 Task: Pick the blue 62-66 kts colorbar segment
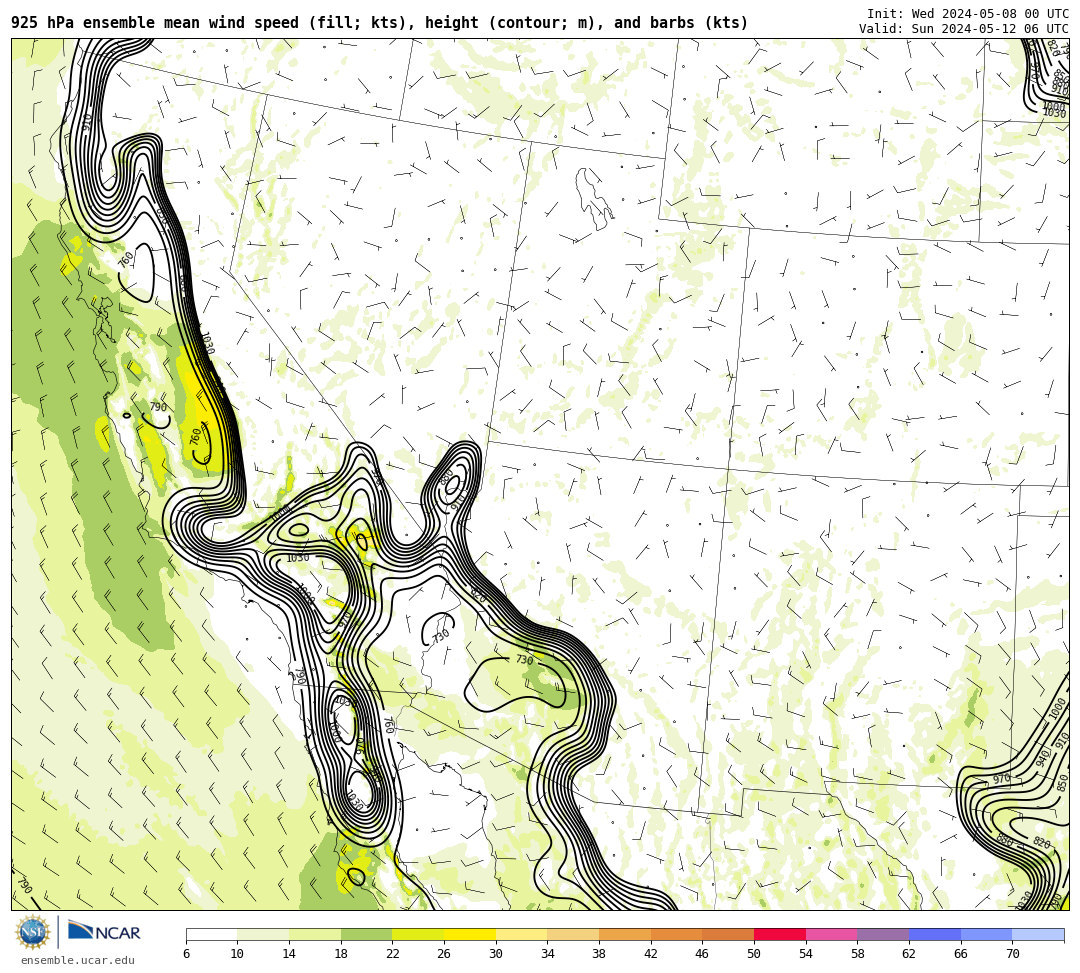935,934
